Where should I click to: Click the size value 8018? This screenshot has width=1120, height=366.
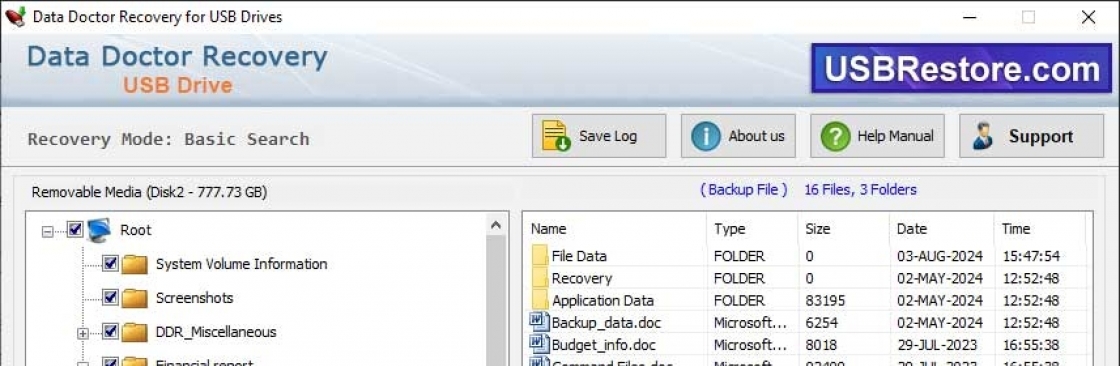821,345
